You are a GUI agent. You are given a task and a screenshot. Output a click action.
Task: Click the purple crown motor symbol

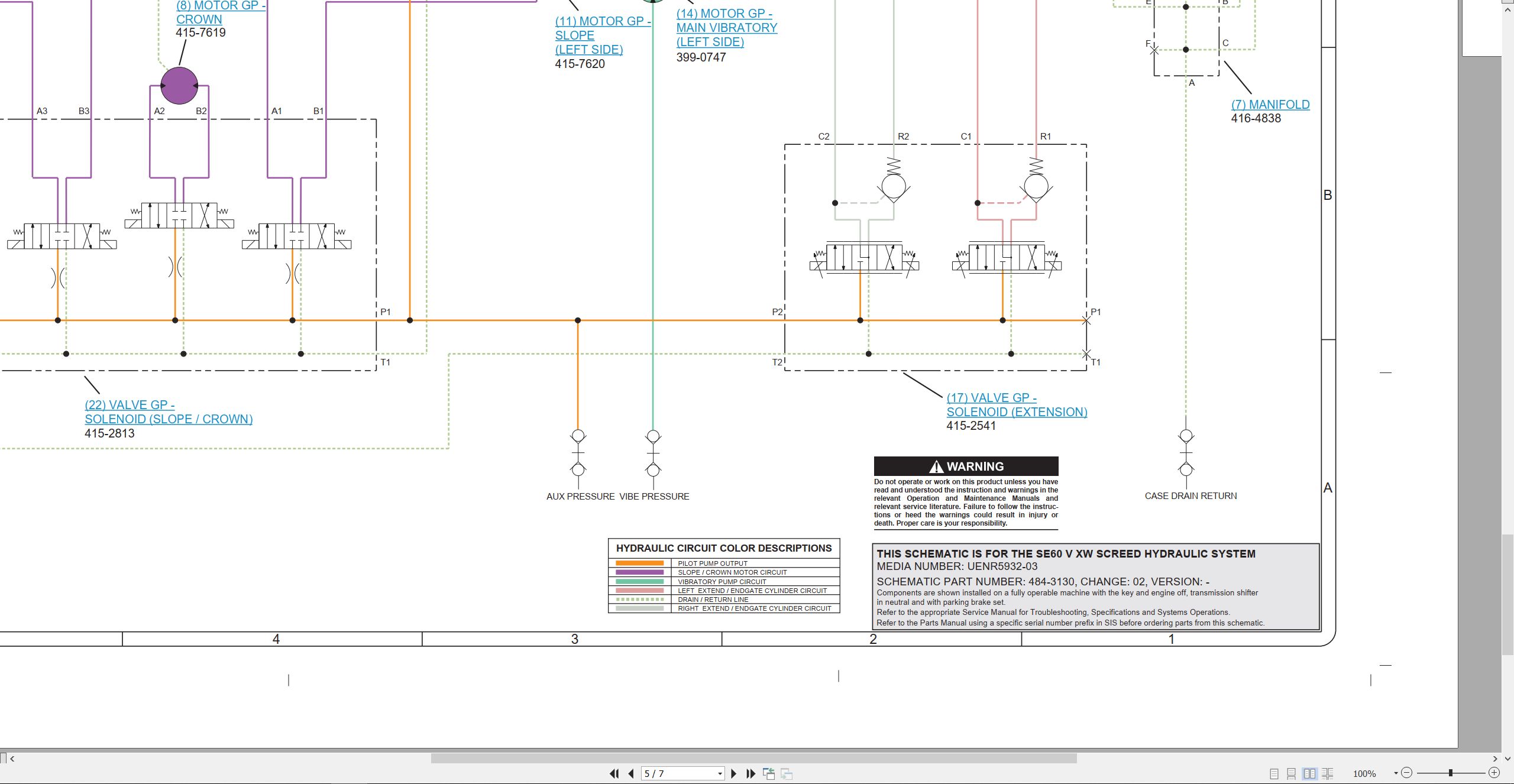coord(179,86)
